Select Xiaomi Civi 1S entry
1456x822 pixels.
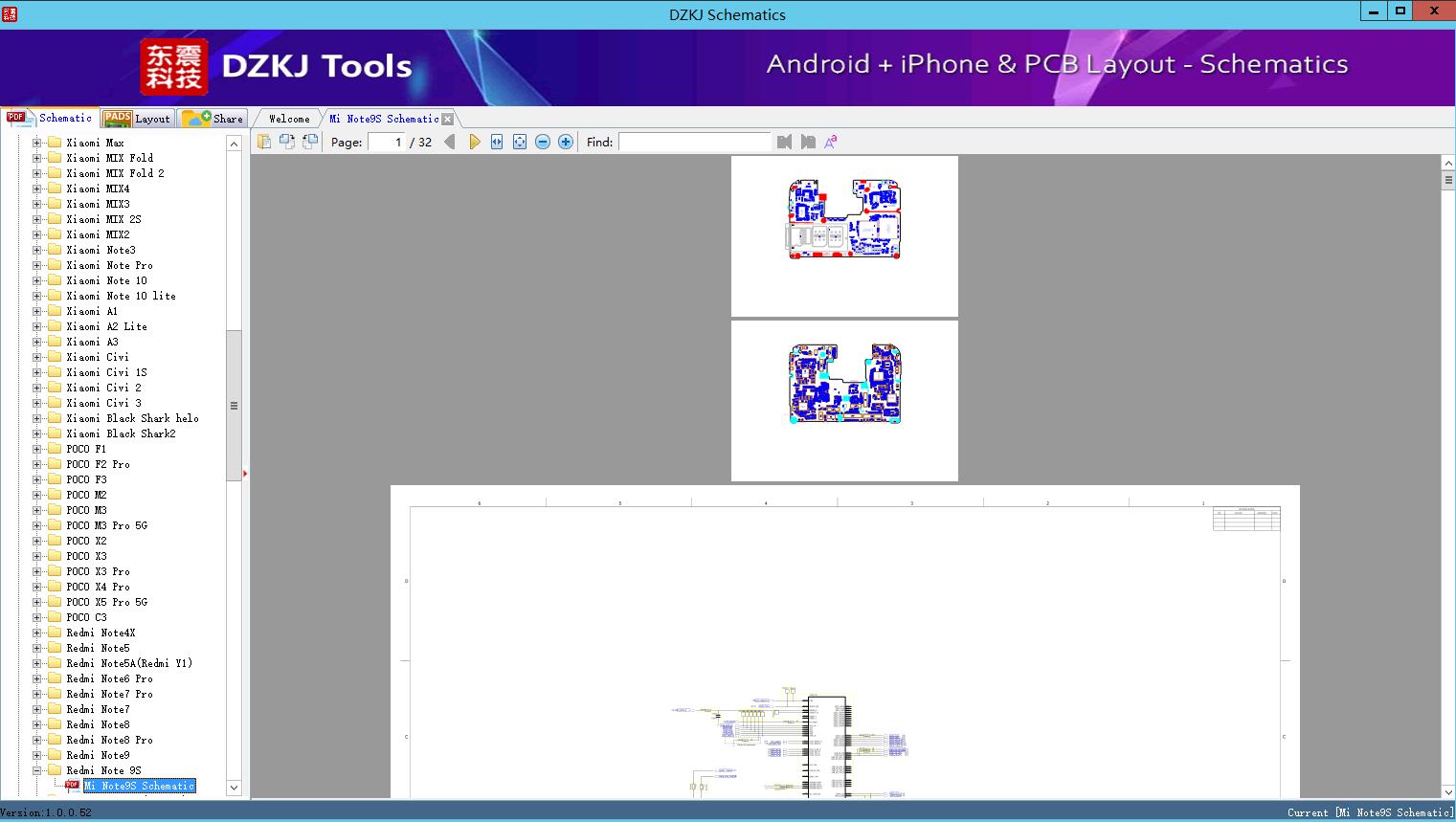tap(107, 372)
